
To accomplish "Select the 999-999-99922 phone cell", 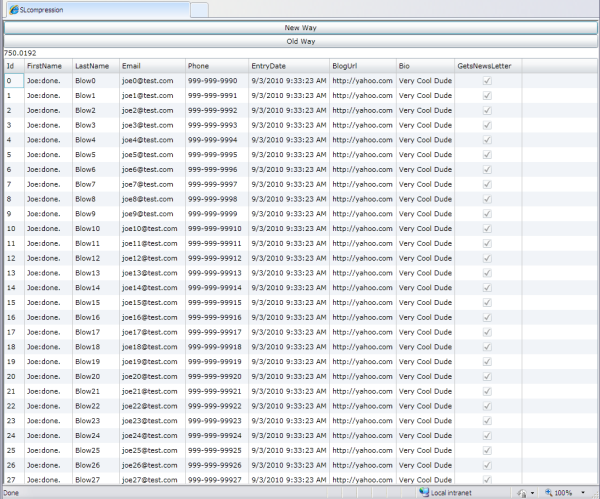I will pos(217,406).
